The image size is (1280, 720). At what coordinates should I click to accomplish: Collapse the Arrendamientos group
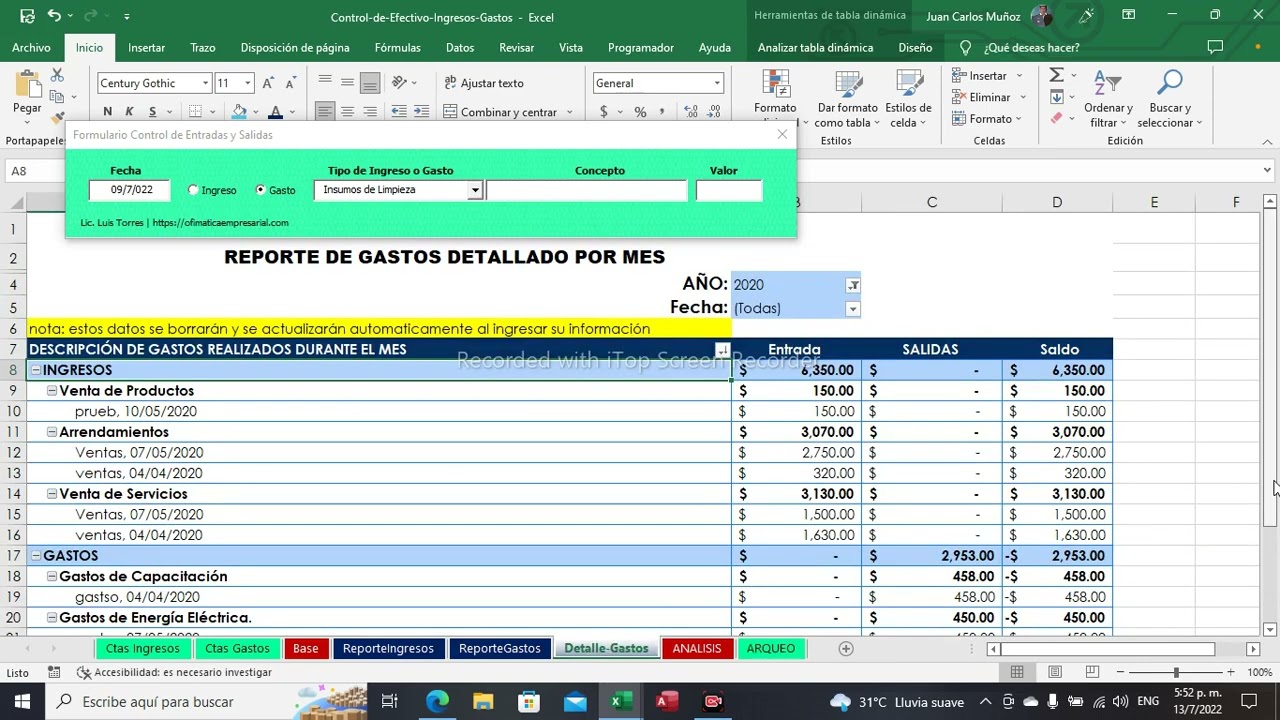click(52, 432)
